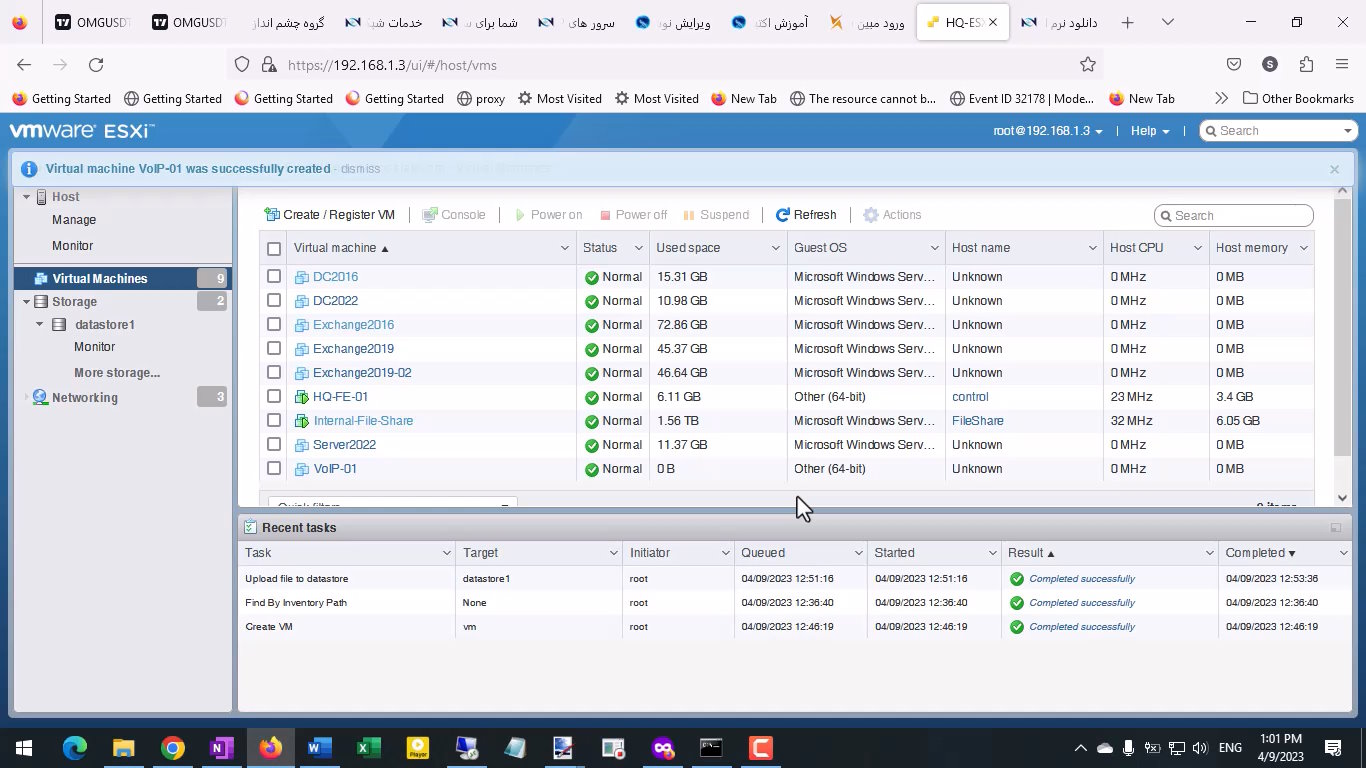Open the Host CPU column dropdown arrow
The height and width of the screenshot is (768, 1366).
(x=1197, y=249)
